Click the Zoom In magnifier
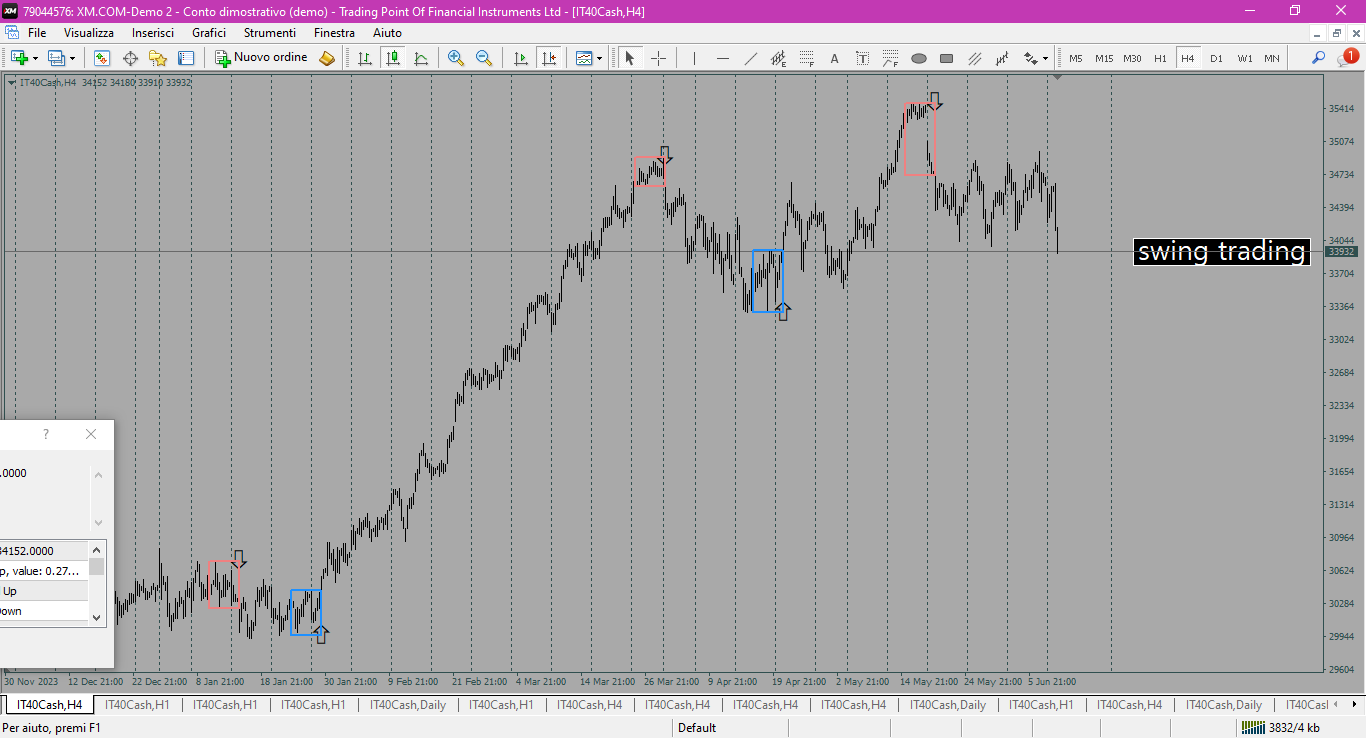This screenshot has width=1366, height=738. [456, 58]
